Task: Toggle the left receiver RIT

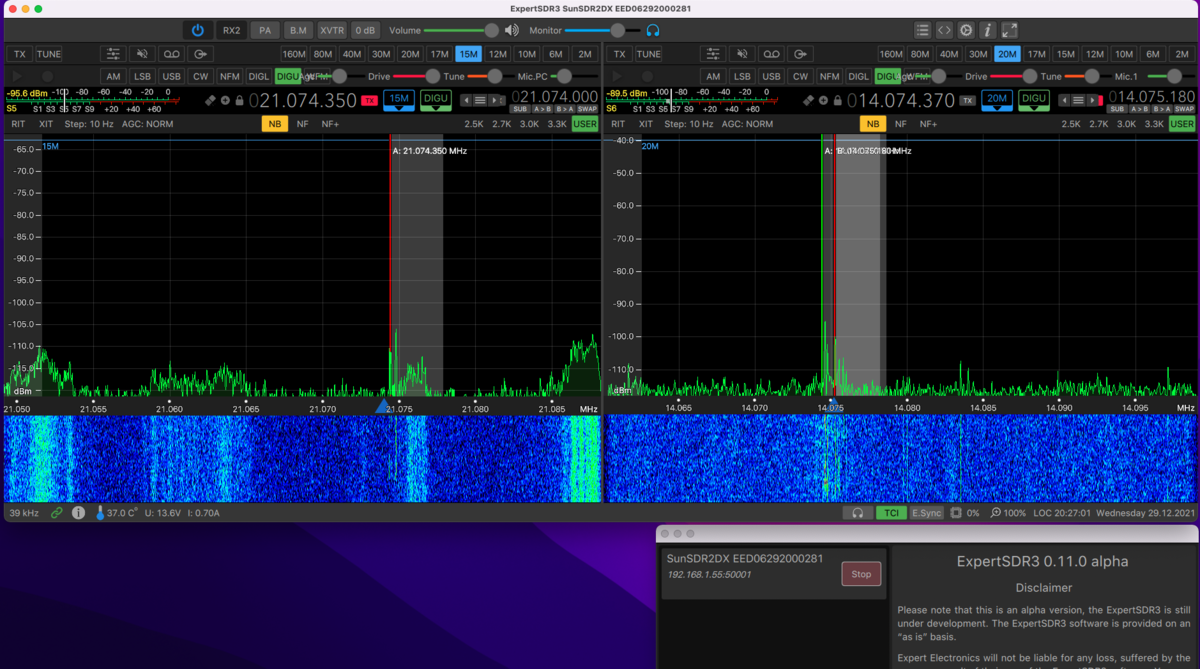Action: click(18, 124)
